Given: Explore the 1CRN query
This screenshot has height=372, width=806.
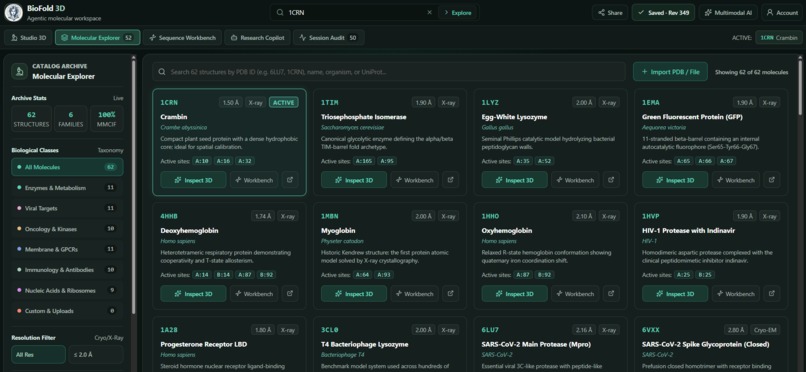Looking at the screenshot, I should pos(458,13).
